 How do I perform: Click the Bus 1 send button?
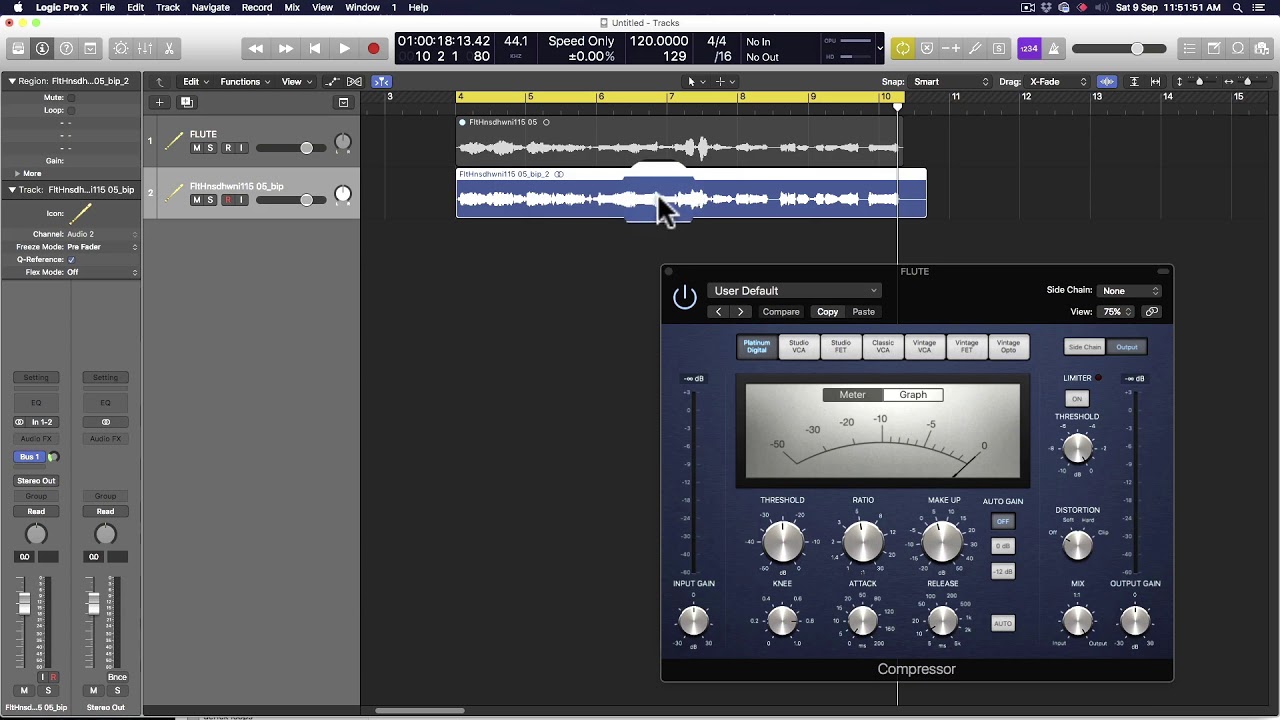(x=30, y=457)
